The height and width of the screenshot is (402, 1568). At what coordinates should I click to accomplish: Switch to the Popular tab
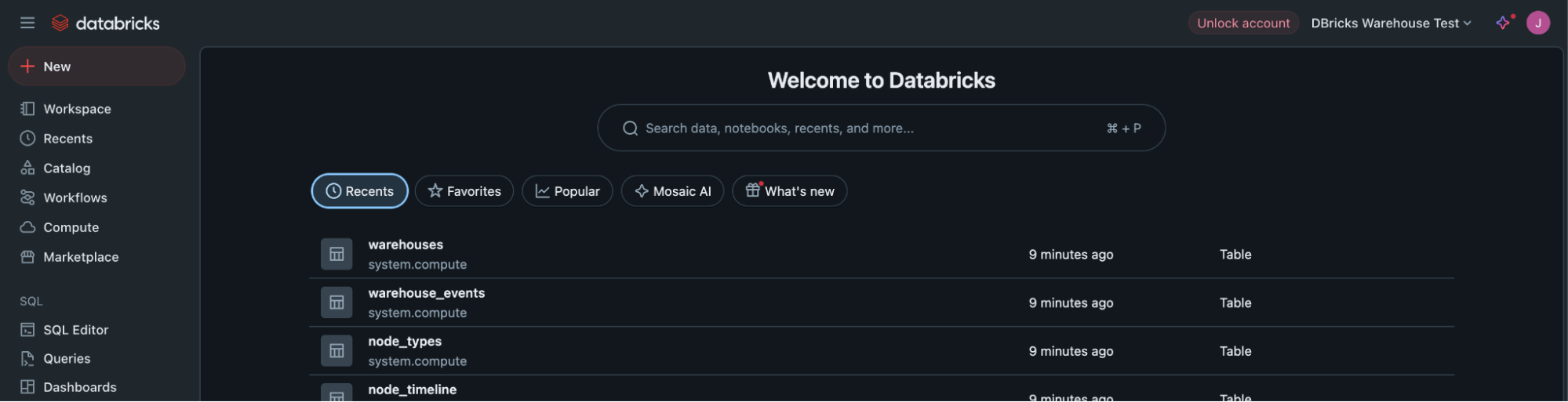pos(567,191)
